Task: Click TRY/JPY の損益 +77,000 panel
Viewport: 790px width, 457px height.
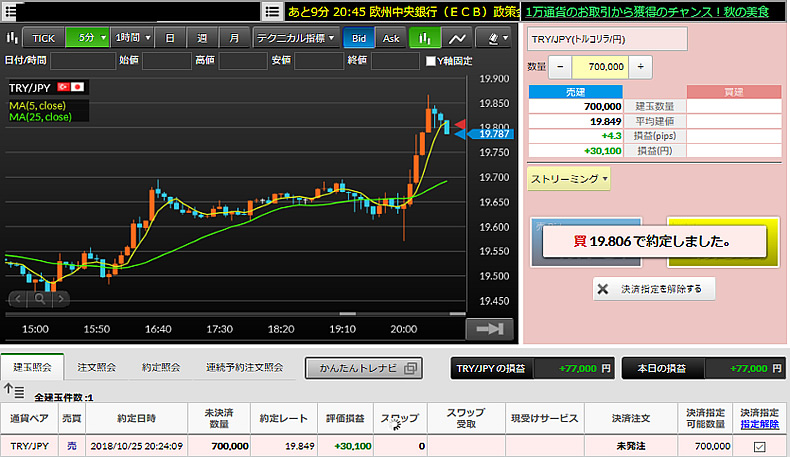Action: point(533,369)
